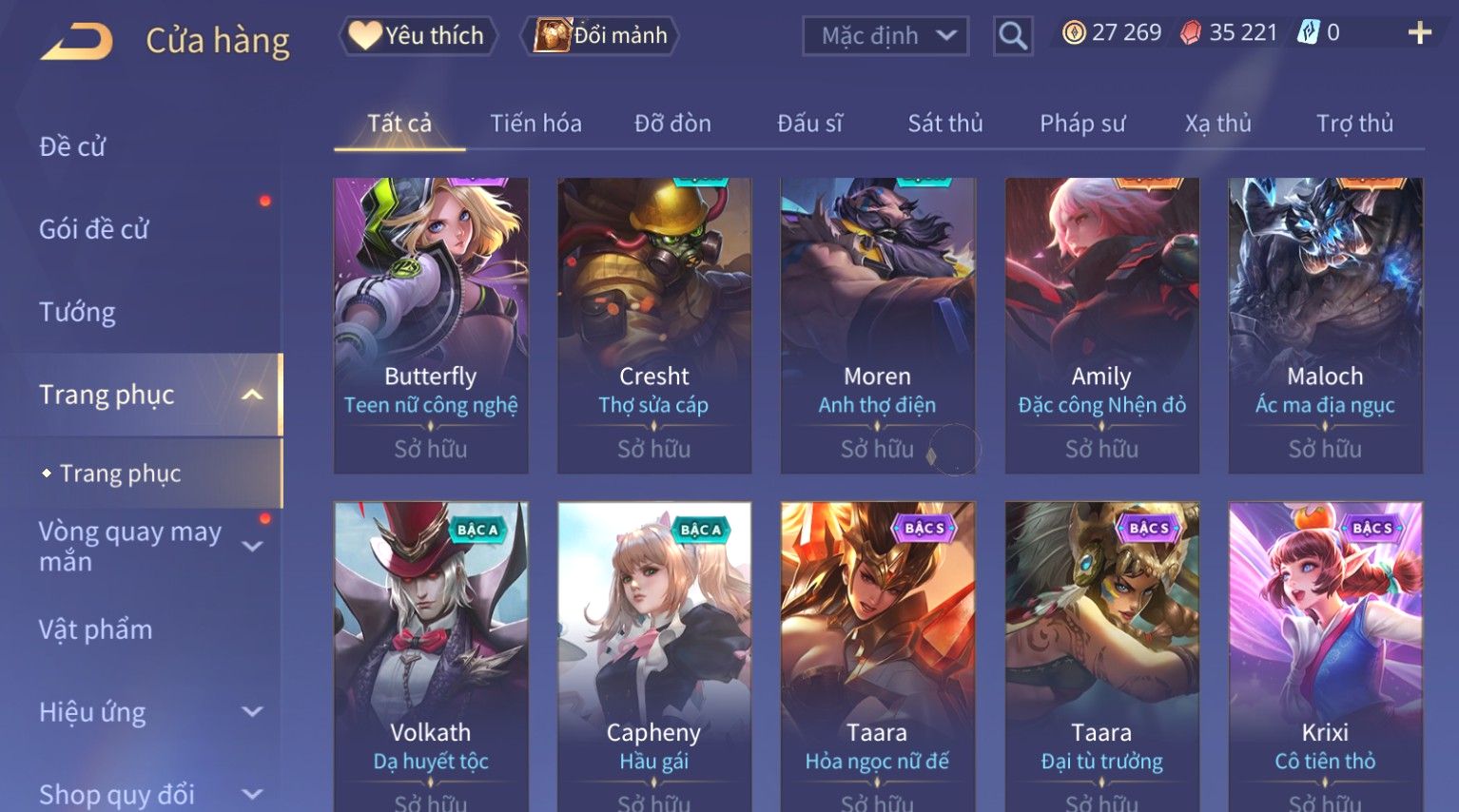Switch to the Pháp sư tab
The height and width of the screenshot is (812, 1459).
coord(1082,124)
